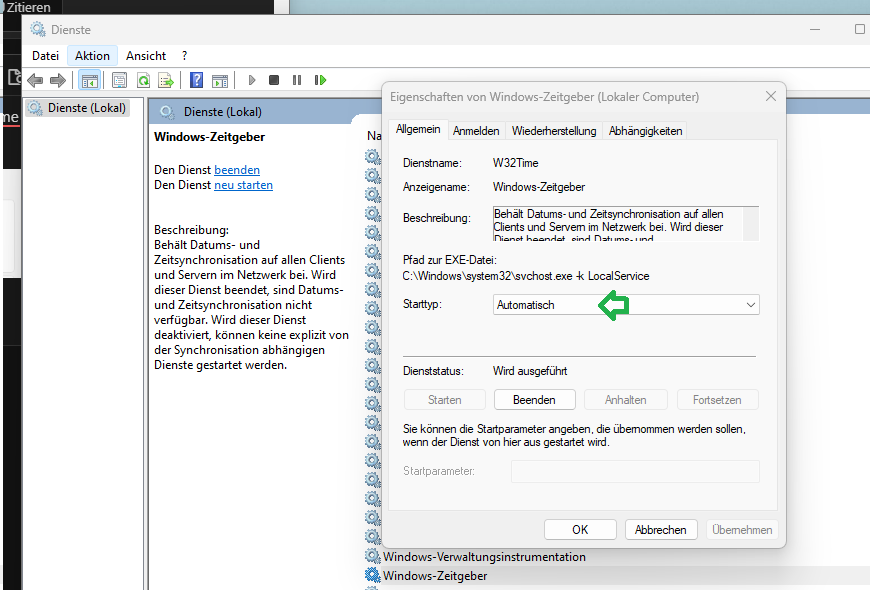Click the Forward arrow in Dienste toolbar
Image resolution: width=870 pixels, height=590 pixels.
pyautogui.click(x=58, y=80)
